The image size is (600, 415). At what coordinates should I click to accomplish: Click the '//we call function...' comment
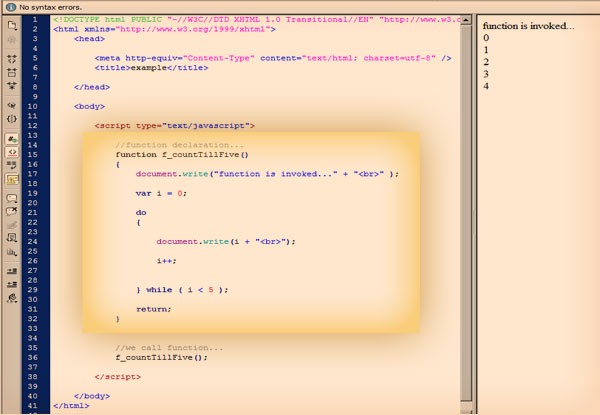[169, 348]
